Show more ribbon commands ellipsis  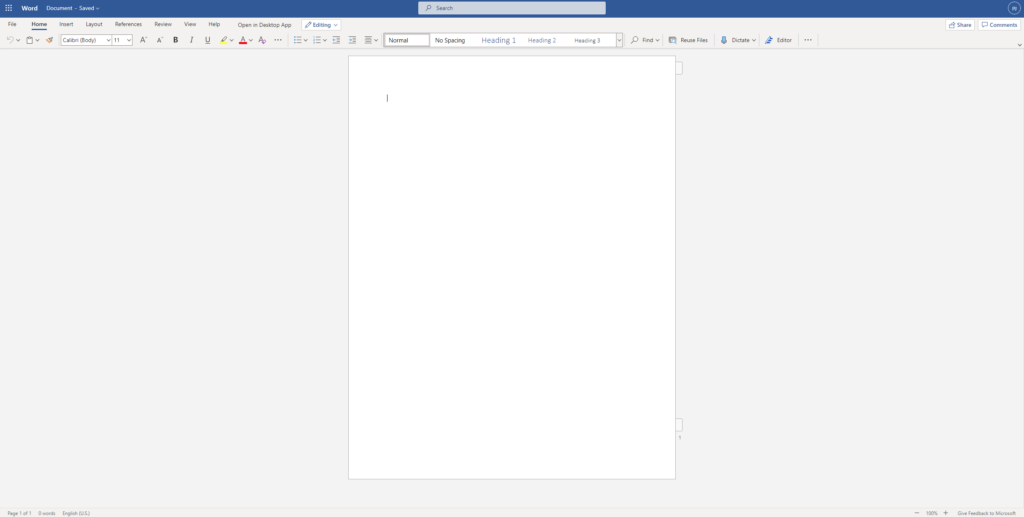point(808,40)
